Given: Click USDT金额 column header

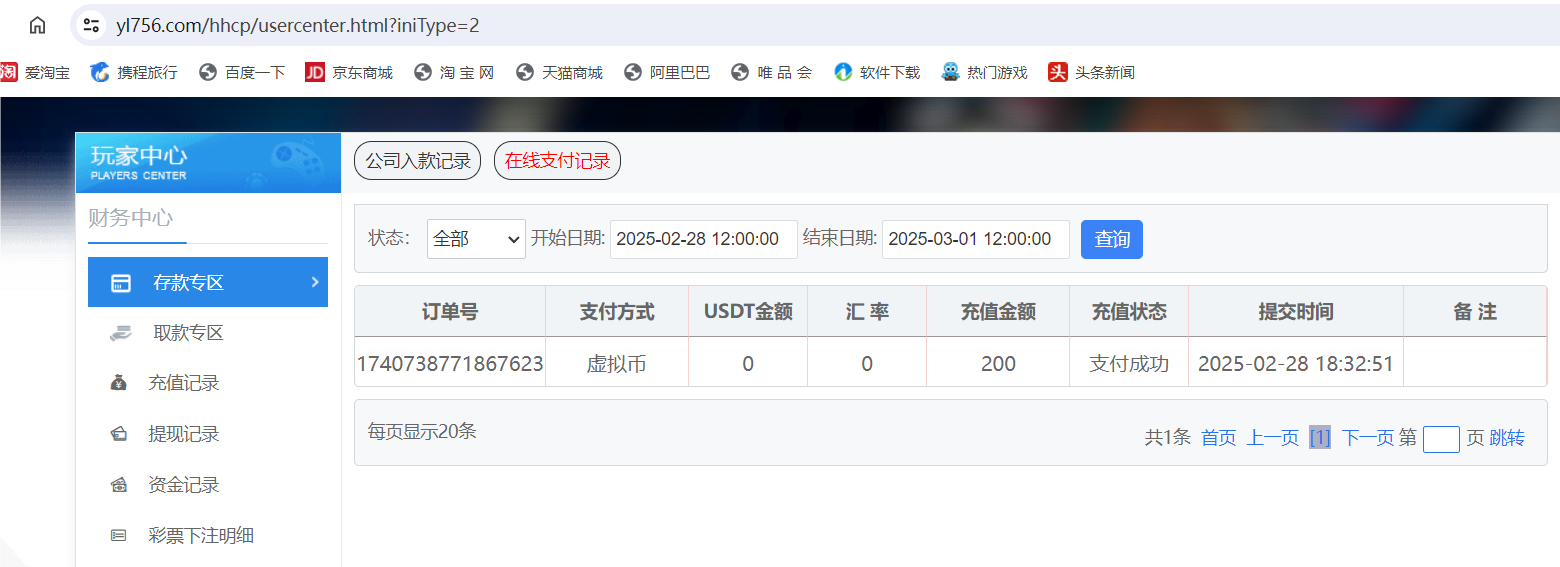Looking at the screenshot, I should click(x=748, y=311).
